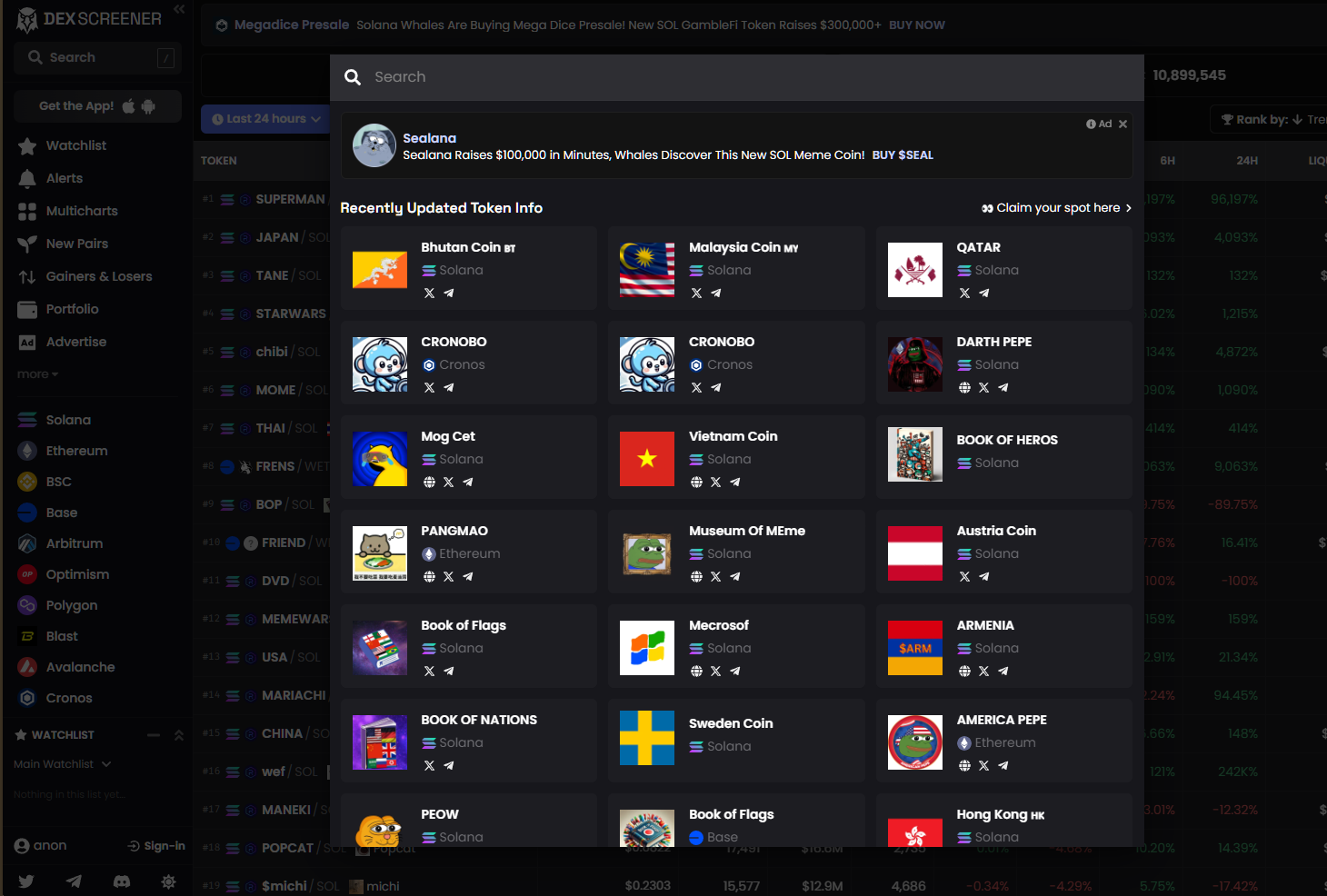Open Main Watchlist dropdown
Screen dimensions: 1327x896
point(63,764)
